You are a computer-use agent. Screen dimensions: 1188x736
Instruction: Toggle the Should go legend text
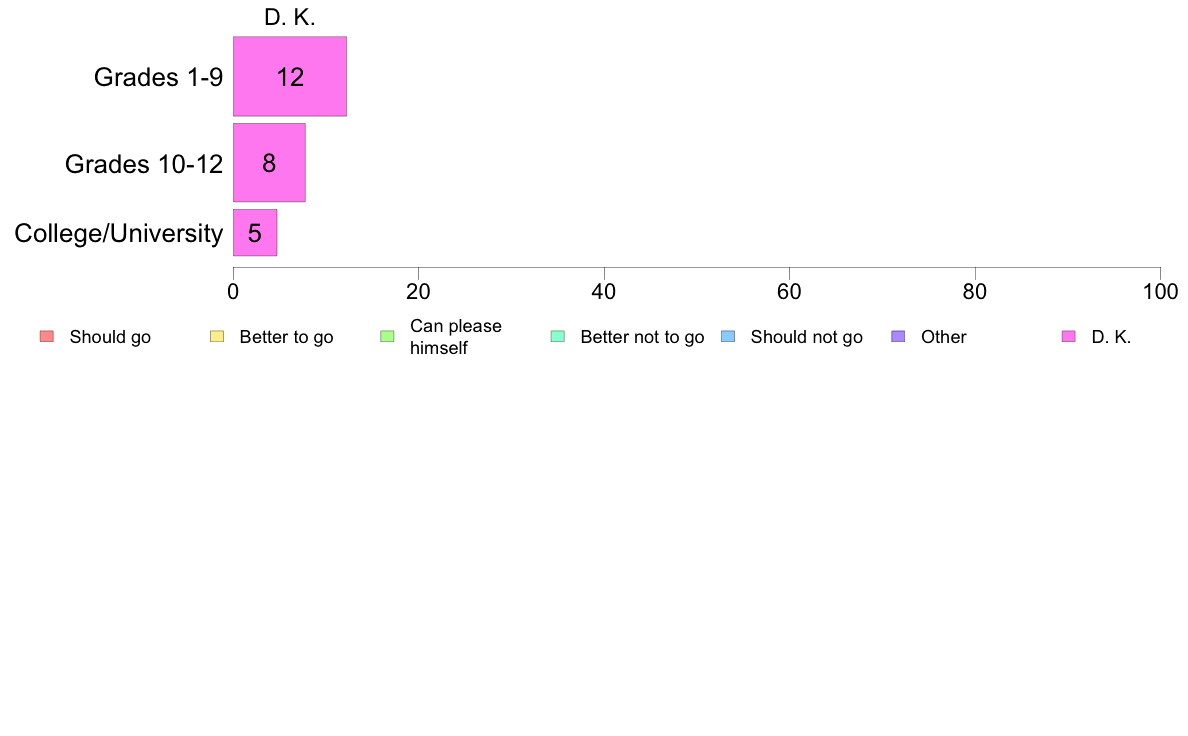point(110,337)
